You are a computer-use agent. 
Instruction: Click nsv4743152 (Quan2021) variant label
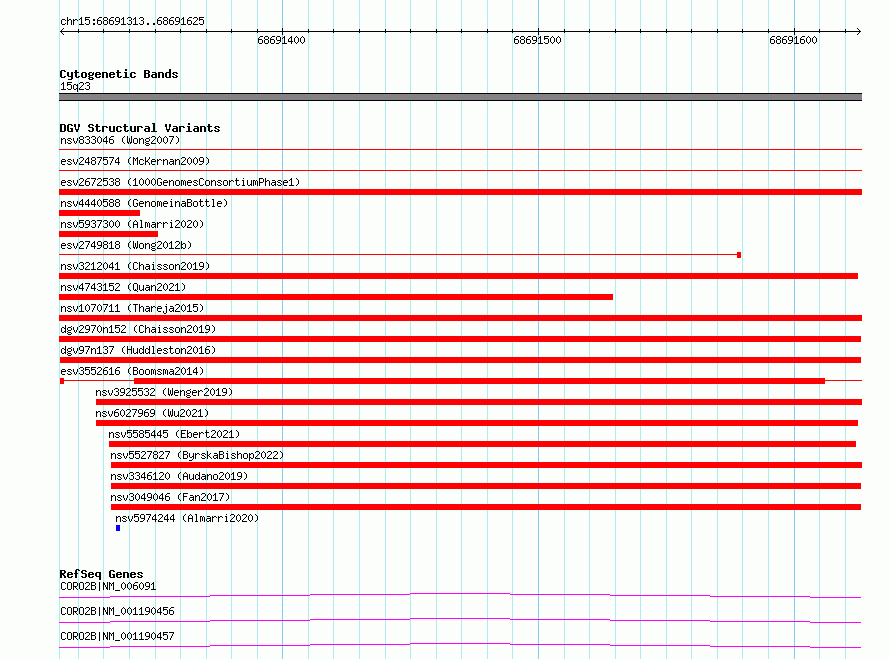pyautogui.click(x=123, y=287)
